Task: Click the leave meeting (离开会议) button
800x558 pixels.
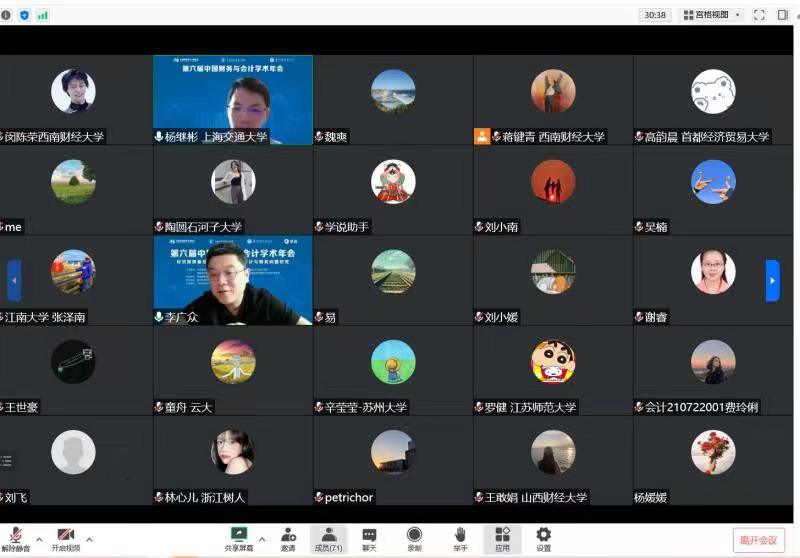Action: (x=758, y=540)
